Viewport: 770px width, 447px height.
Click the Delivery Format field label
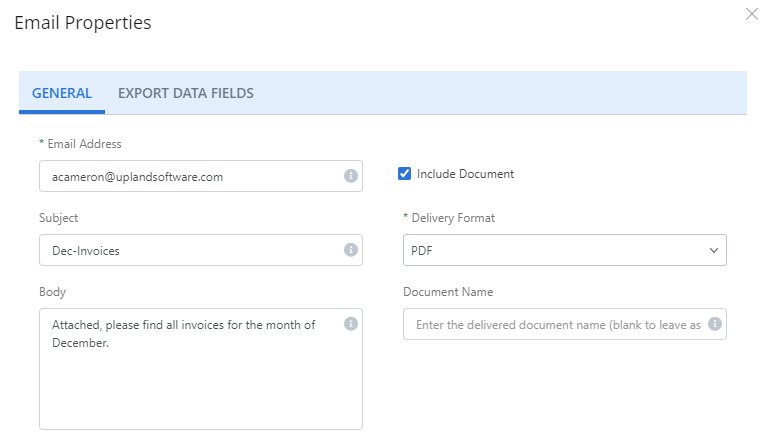pos(452,218)
